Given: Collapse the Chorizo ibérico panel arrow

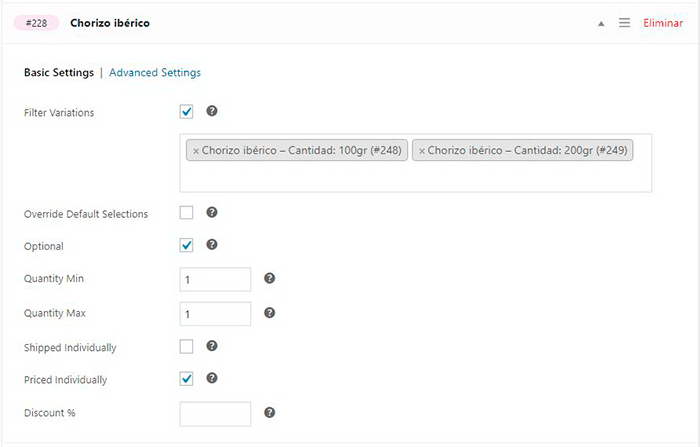Looking at the screenshot, I should tap(601, 23).
